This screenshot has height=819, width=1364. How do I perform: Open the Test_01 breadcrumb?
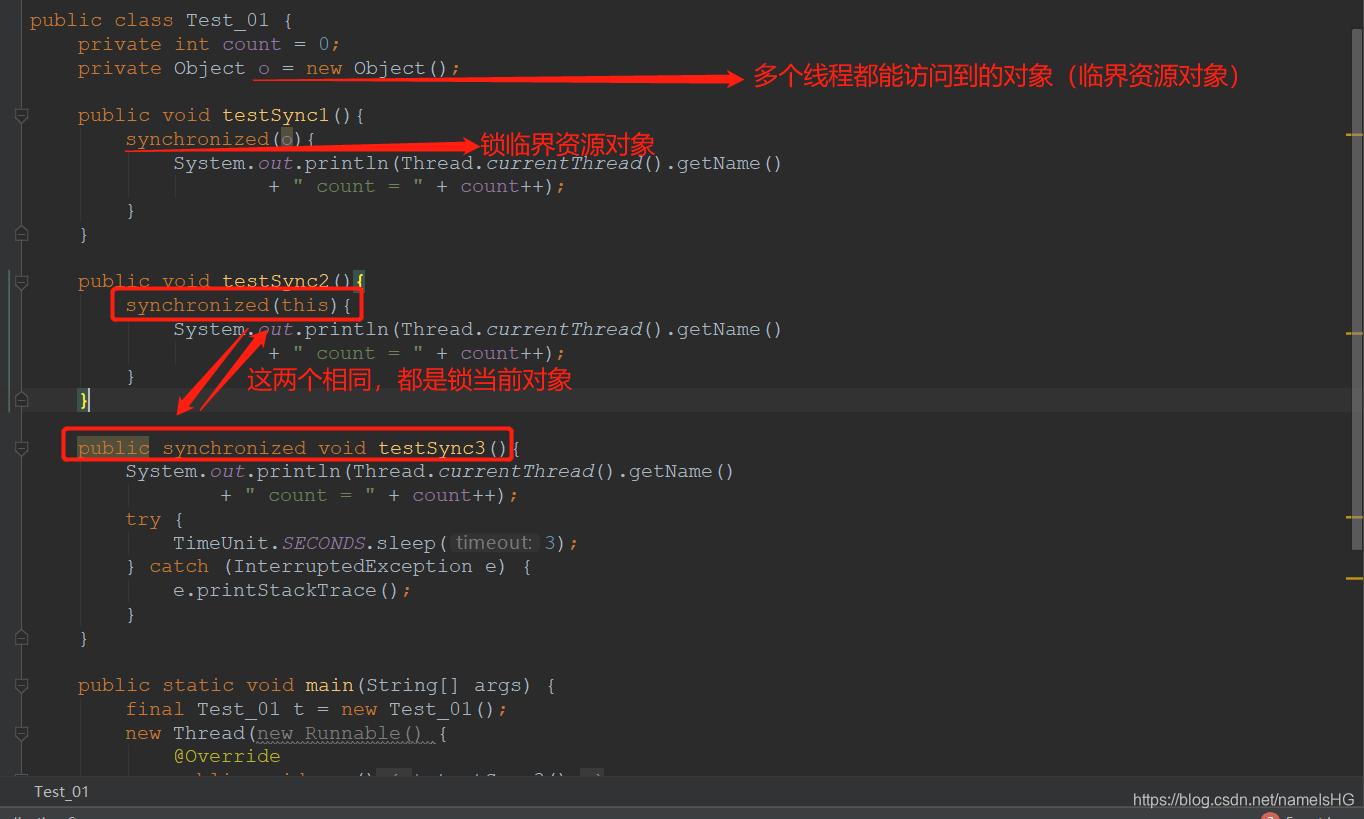pos(61,792)
